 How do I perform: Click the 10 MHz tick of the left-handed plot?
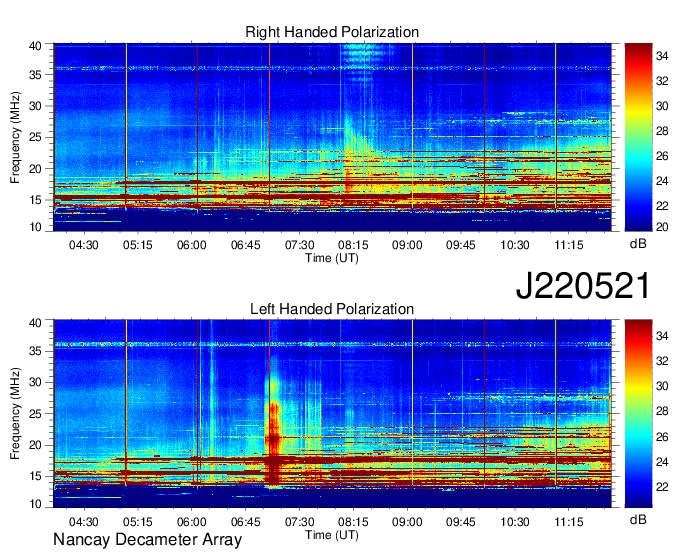coord(36,504)
